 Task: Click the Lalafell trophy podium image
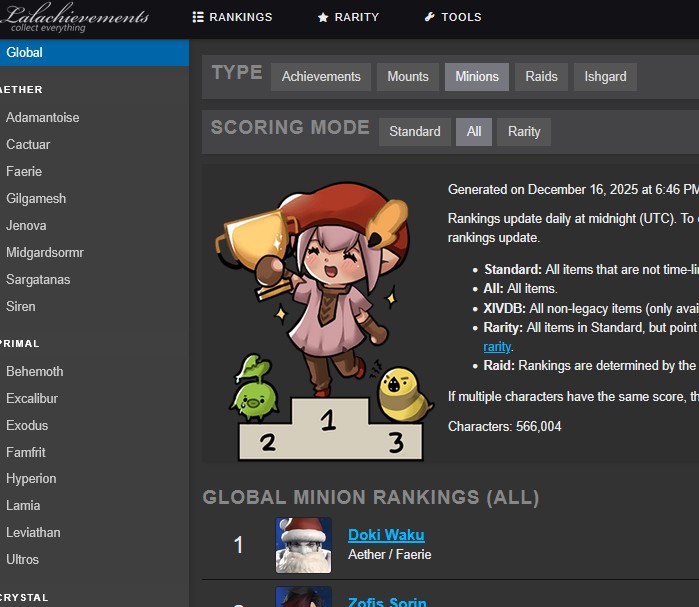click(x=322, y=315)
